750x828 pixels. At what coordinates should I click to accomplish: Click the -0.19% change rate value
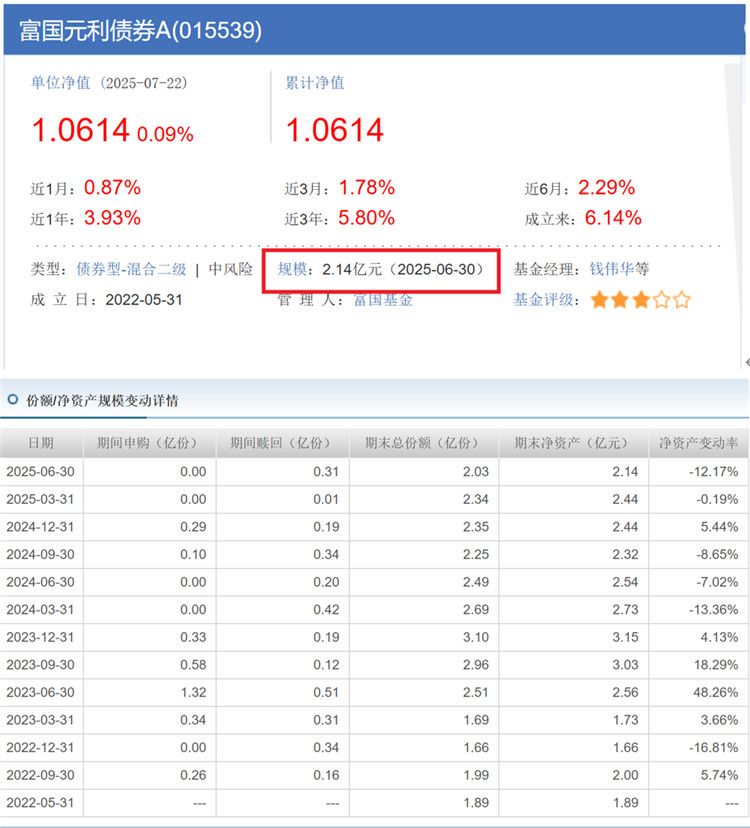click(x=717, y=499)
